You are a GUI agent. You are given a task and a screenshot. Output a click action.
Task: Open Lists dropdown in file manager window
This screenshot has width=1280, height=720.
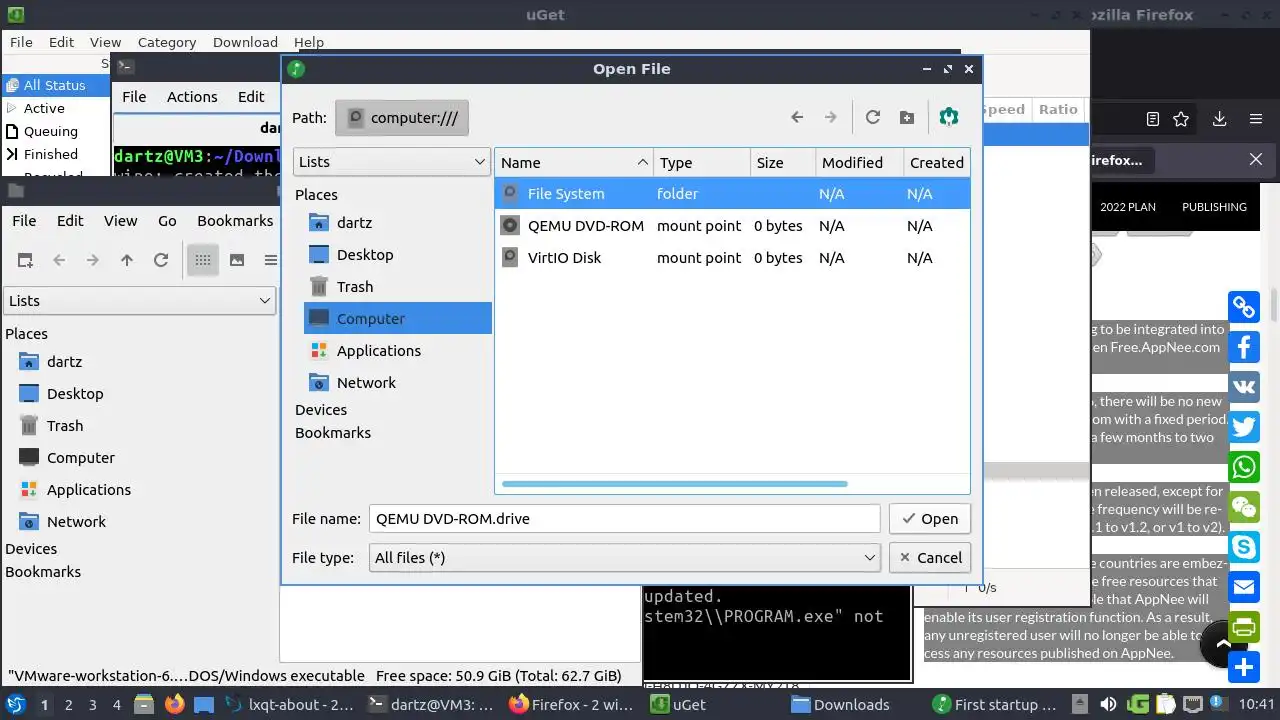pyautogui.click(x=139, y=300)
